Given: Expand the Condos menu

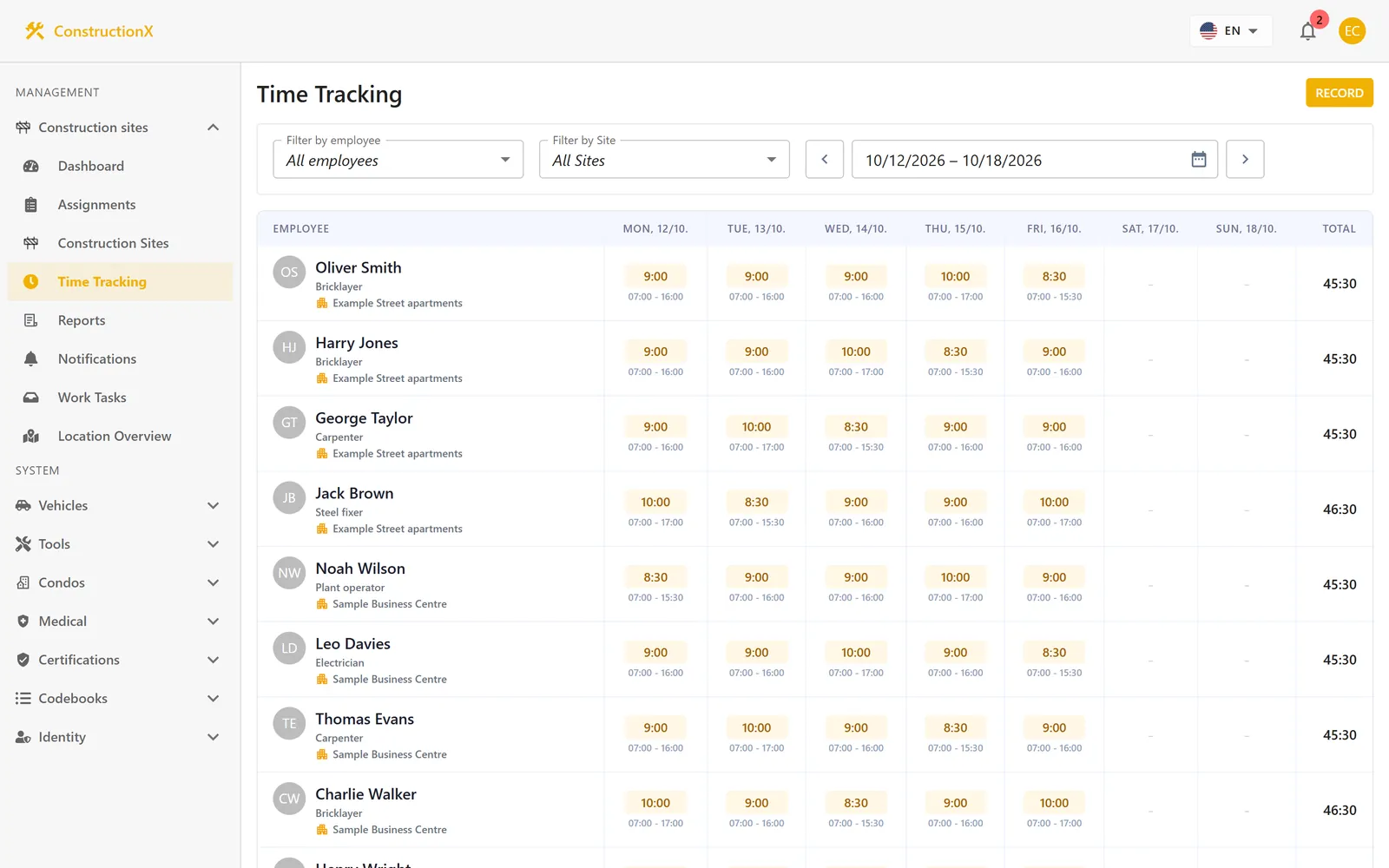Looking at the screenshot, I should [120, 582].
